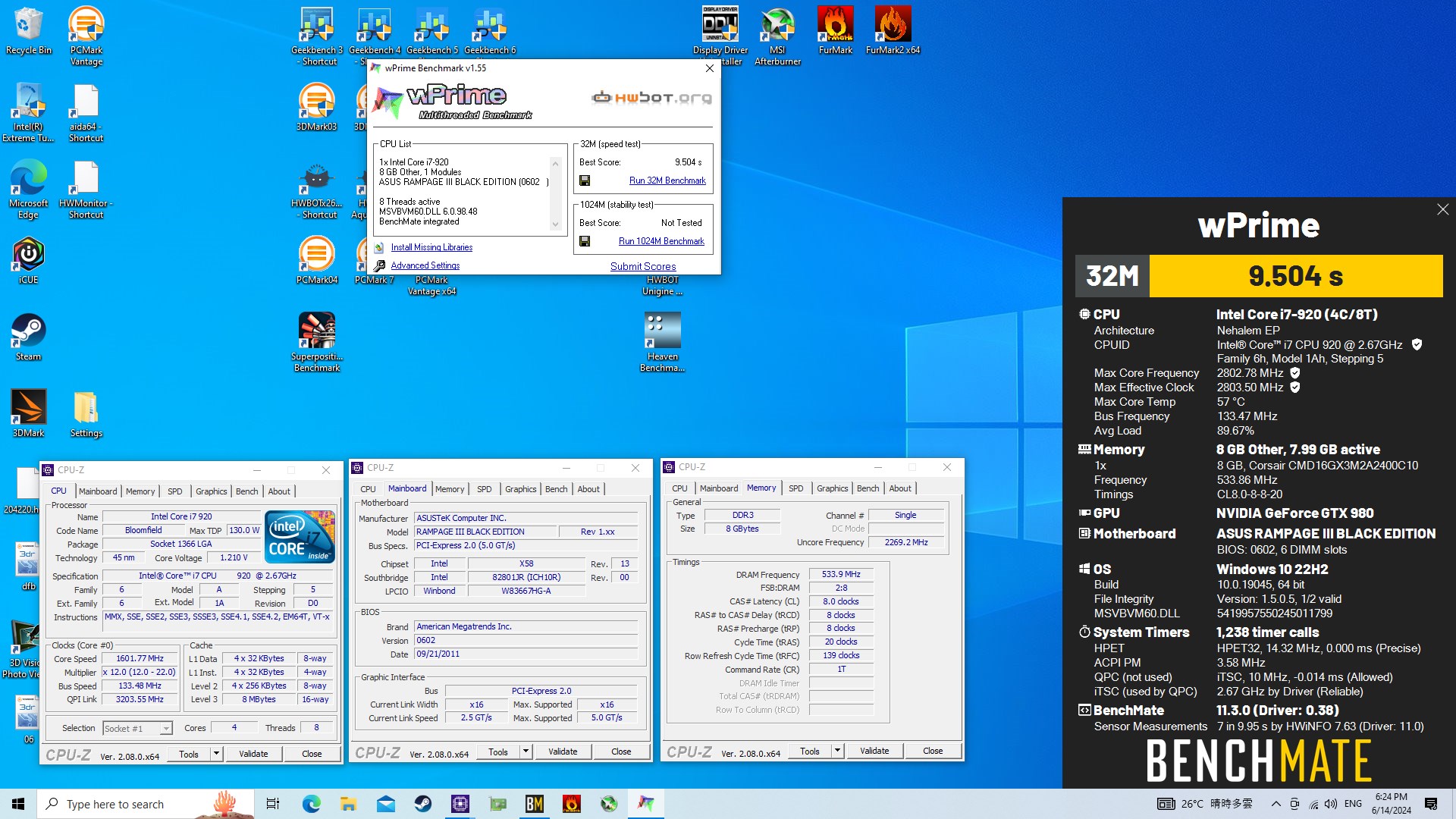Click Run 32M Benchmark link

667,180
